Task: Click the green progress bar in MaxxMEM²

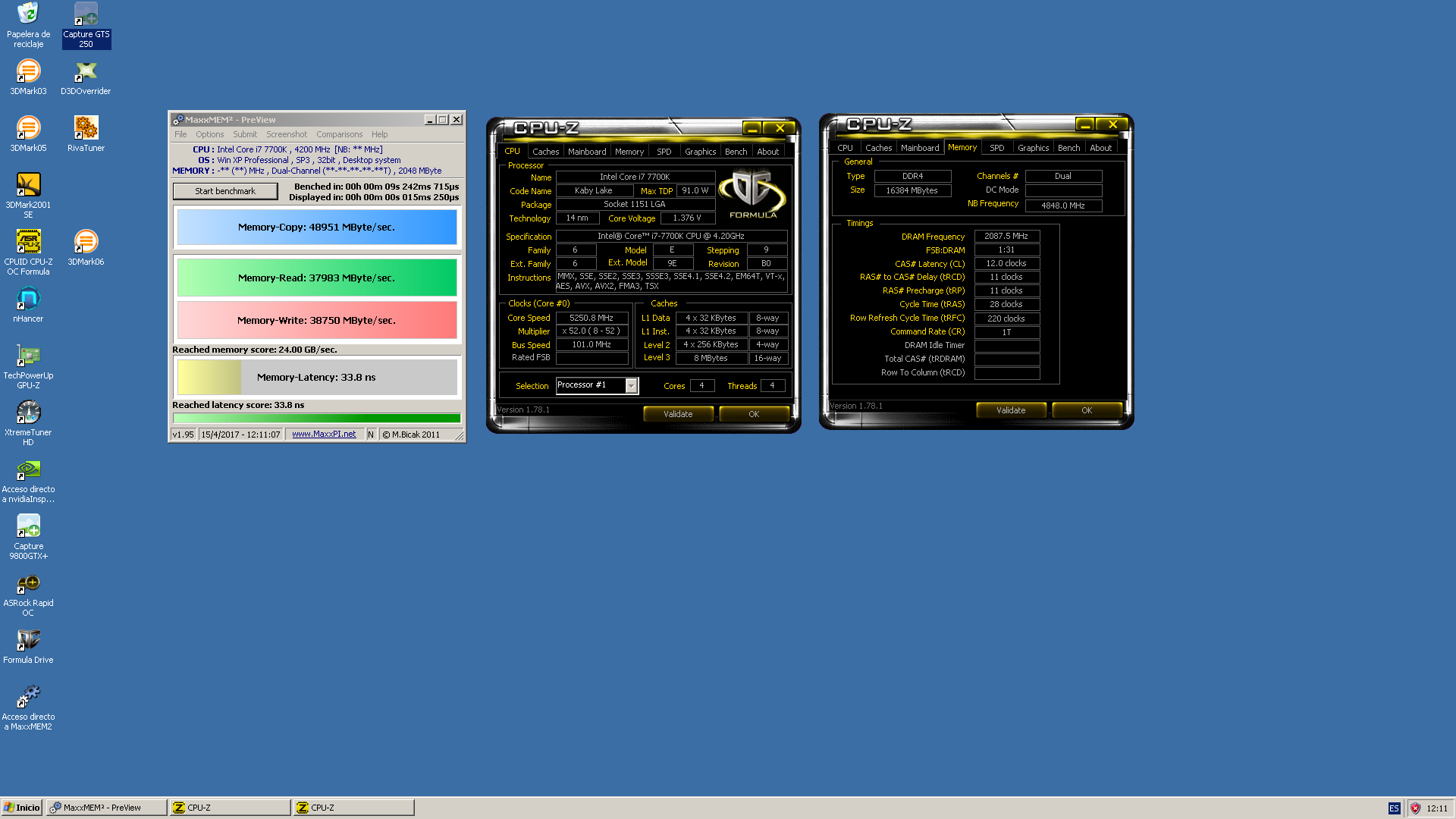Action: (x=317, y=418)
